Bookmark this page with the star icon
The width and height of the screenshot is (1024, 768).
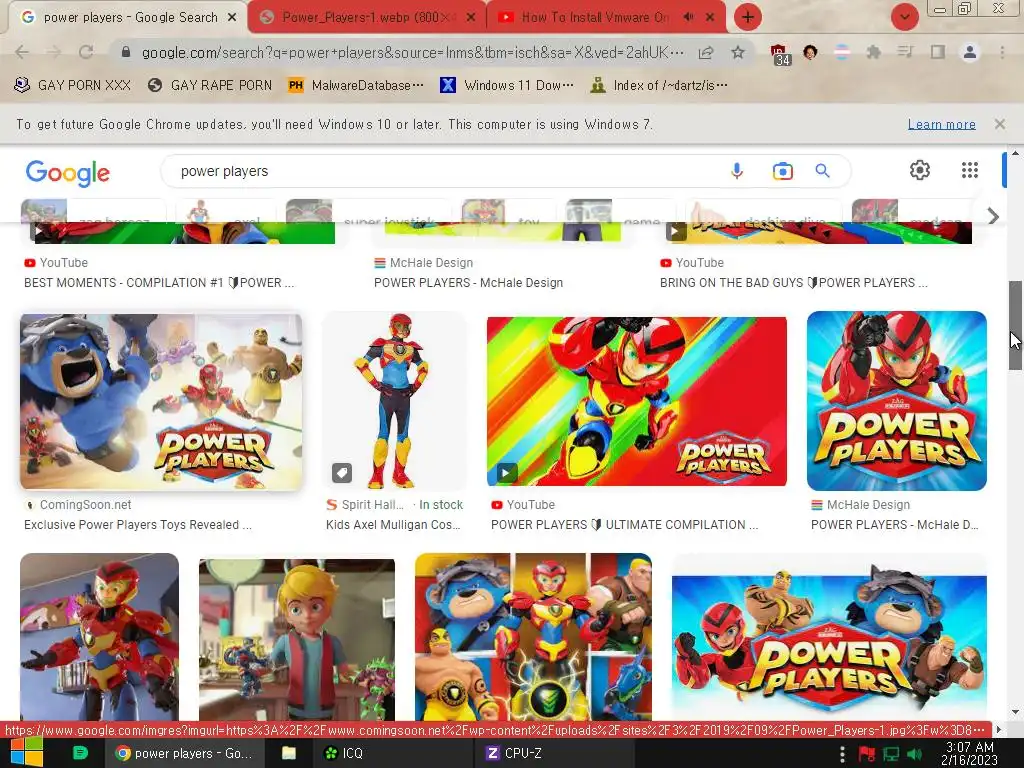tap(738, 52)
